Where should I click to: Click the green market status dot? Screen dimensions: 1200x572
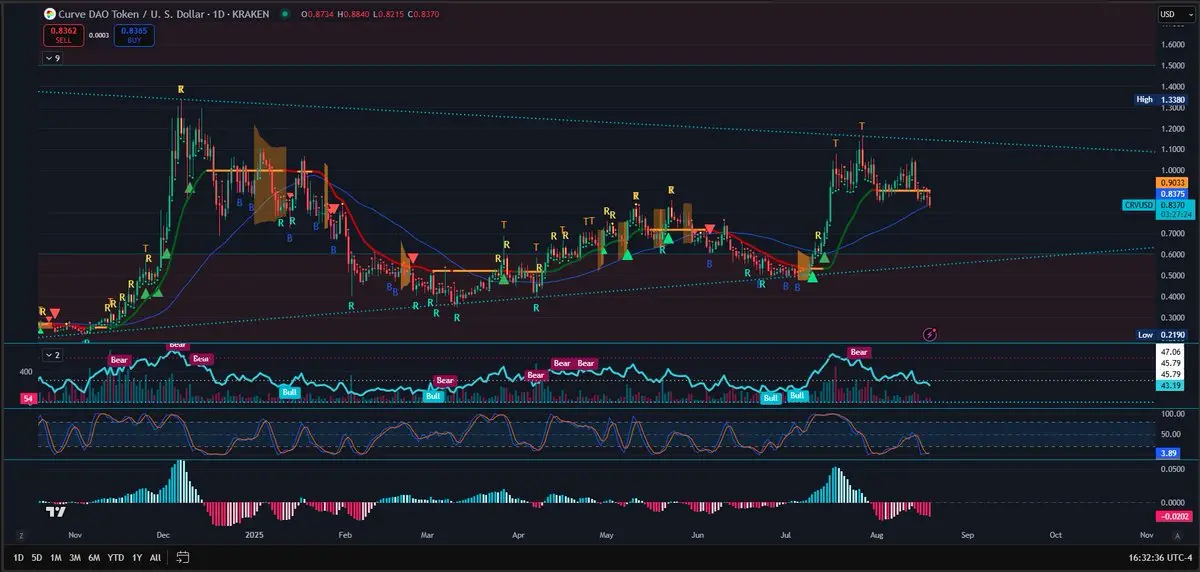click(286, 14)
